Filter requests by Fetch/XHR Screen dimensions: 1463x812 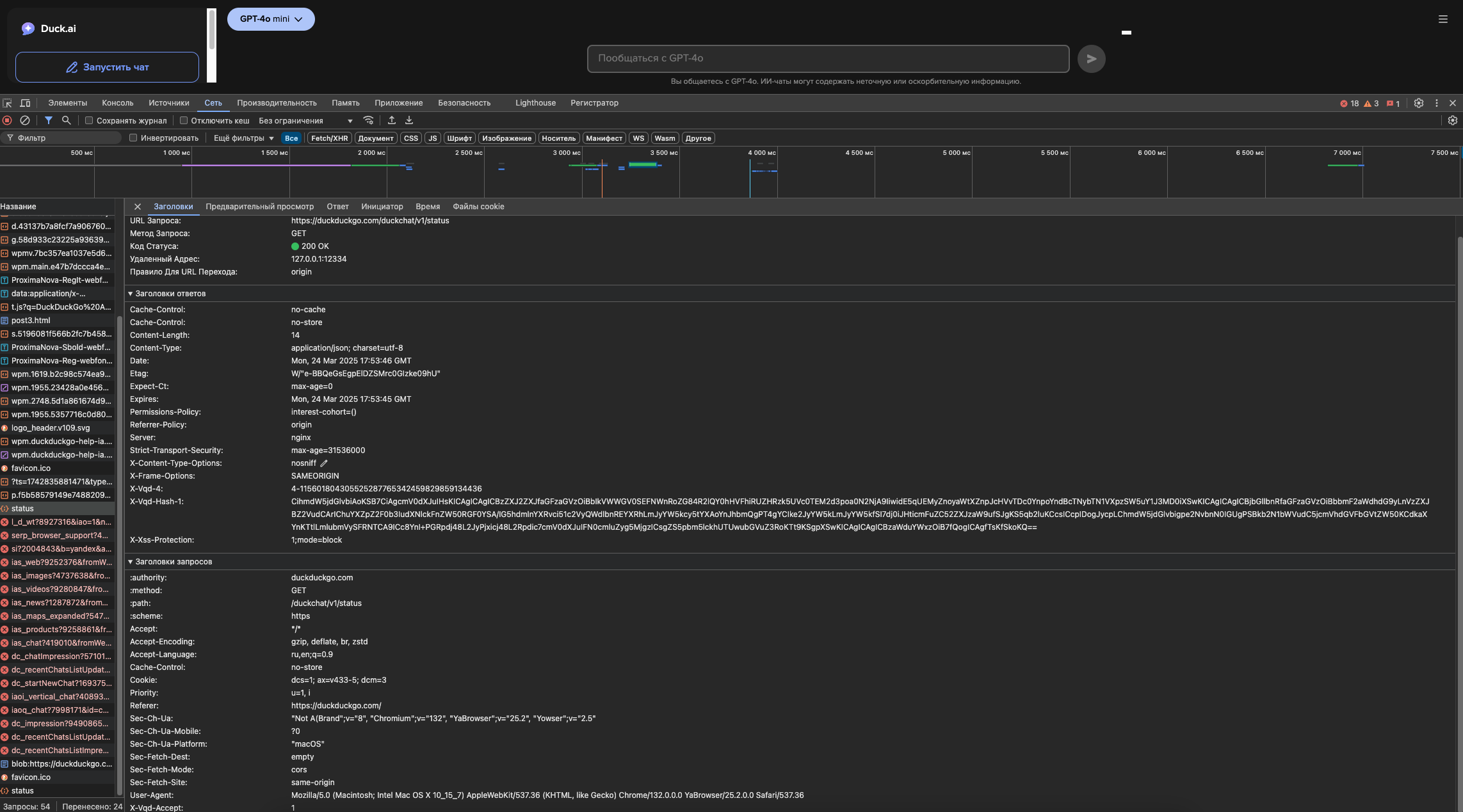click(330, 138)
